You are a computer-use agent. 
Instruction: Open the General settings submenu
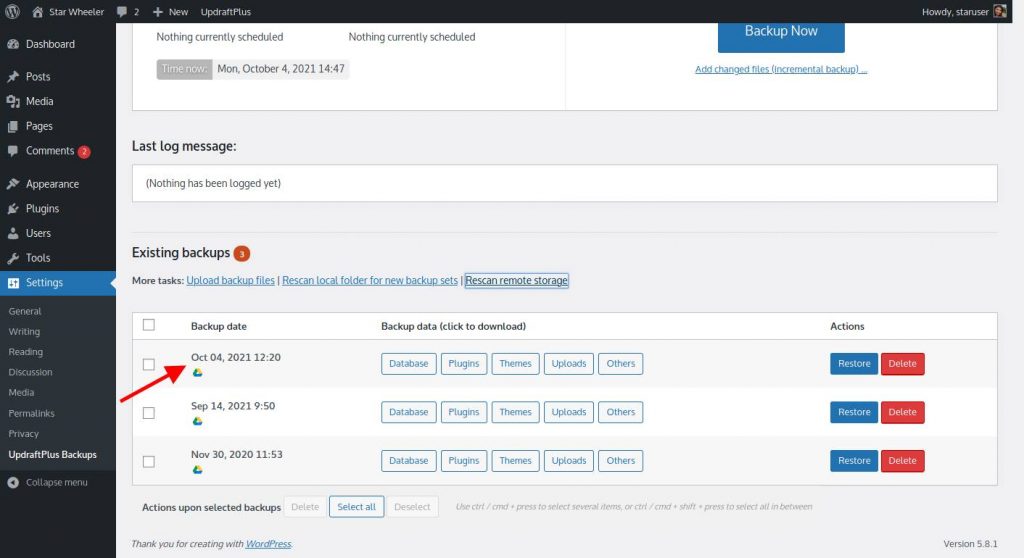(x=25, y=312)
